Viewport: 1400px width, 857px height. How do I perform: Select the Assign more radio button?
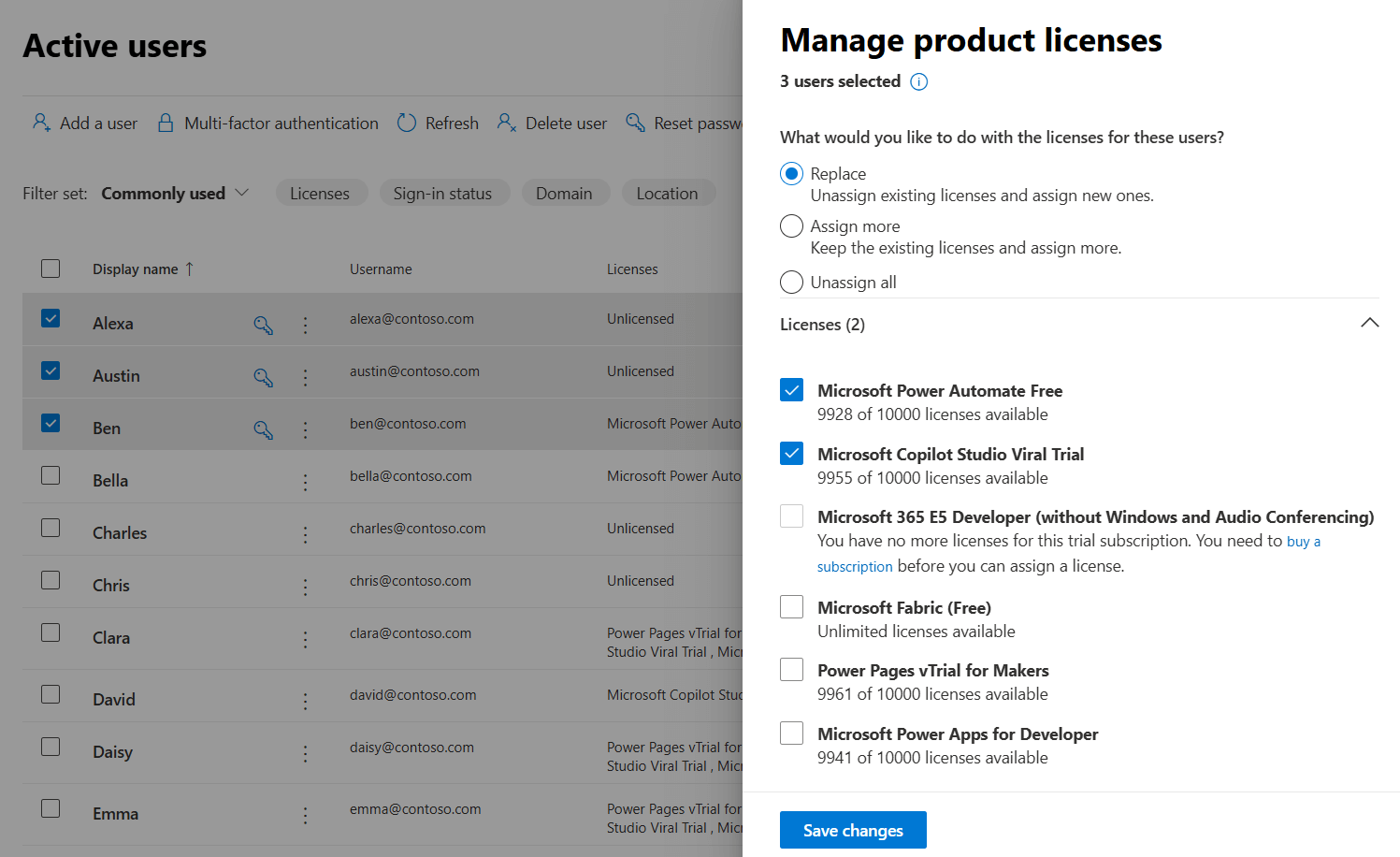coord(791,225)
